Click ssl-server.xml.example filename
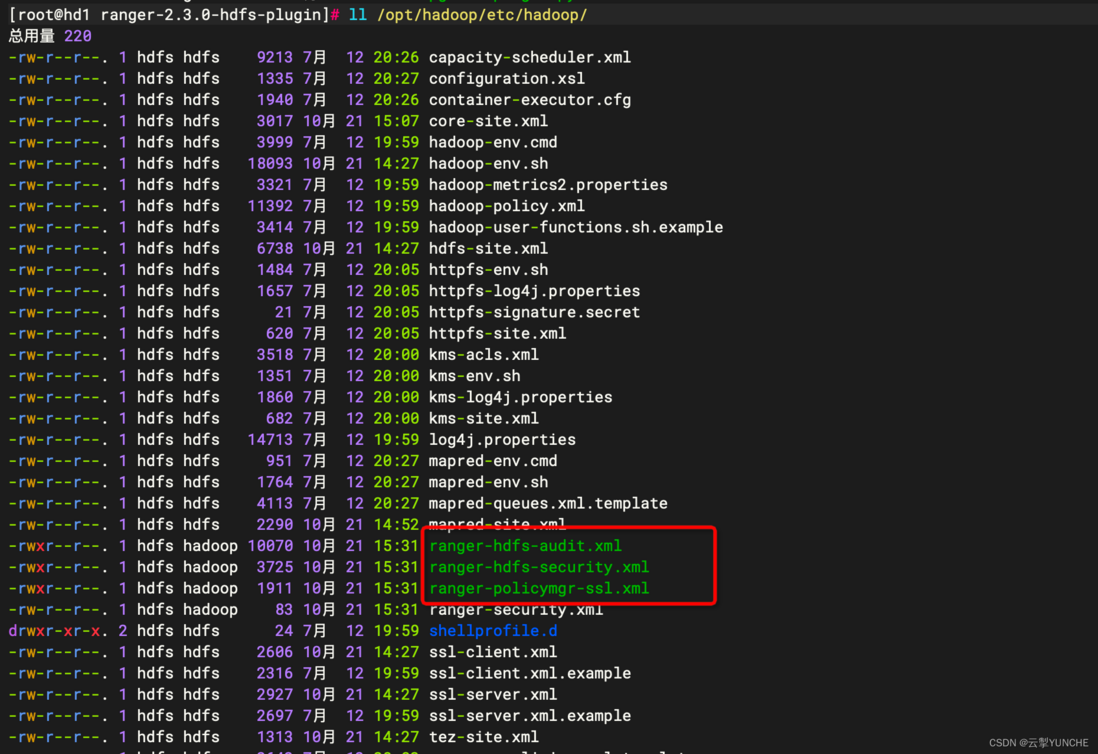Image resolution: width=1098 pixels, height=754 pixels. (x=529, y=715)
